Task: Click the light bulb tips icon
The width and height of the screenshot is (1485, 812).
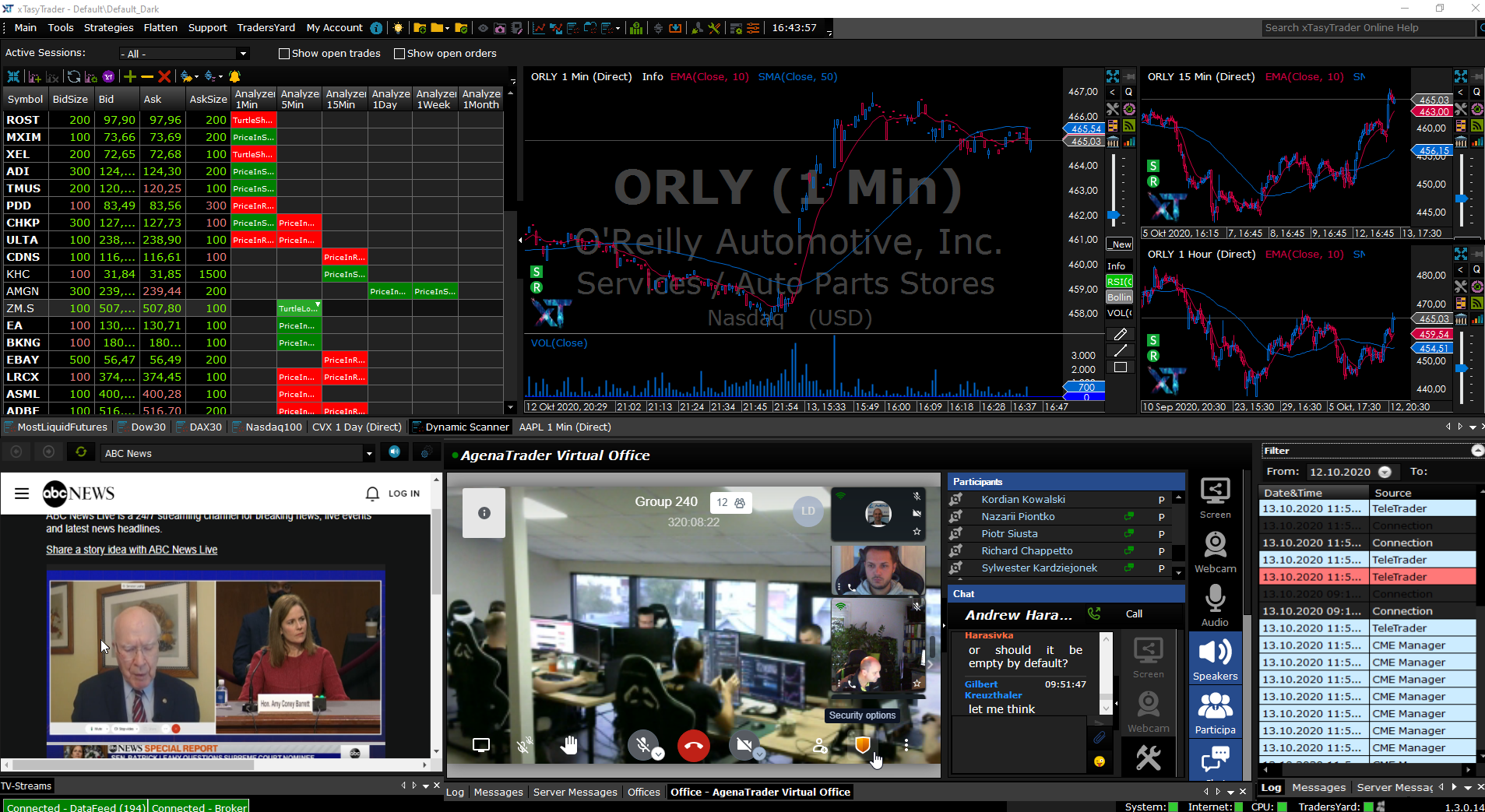Action: coord(398,28)
